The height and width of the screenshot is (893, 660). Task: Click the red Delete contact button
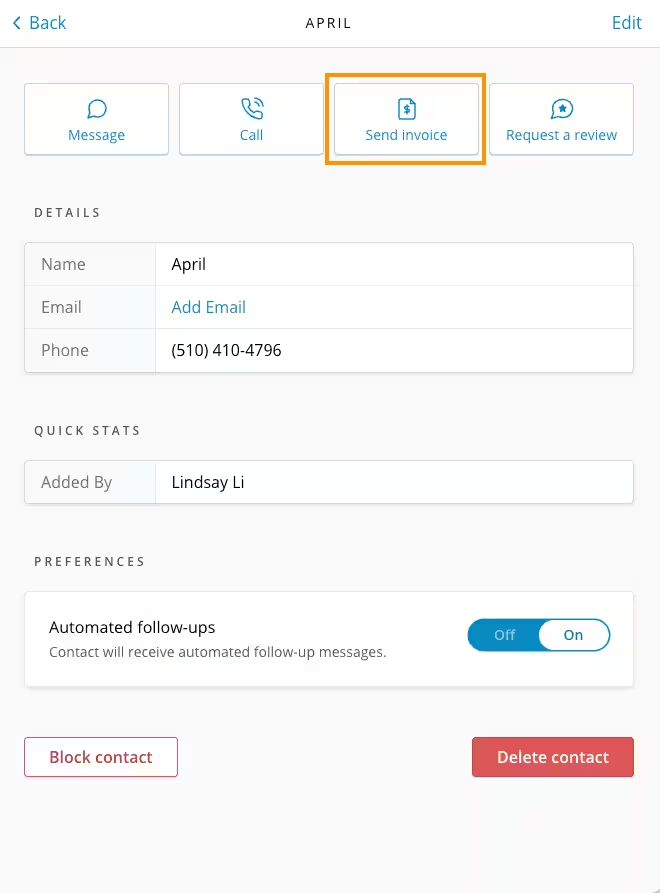(x=552, y=757)
